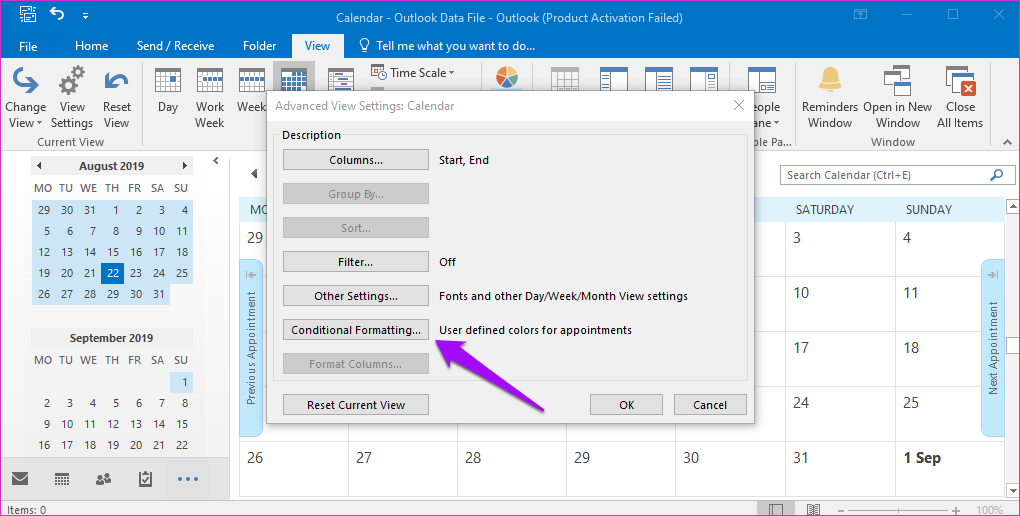This screenshot has width=1020, height=516.
Task: Click the zoom out minus button
Action: tap(840, 510)
